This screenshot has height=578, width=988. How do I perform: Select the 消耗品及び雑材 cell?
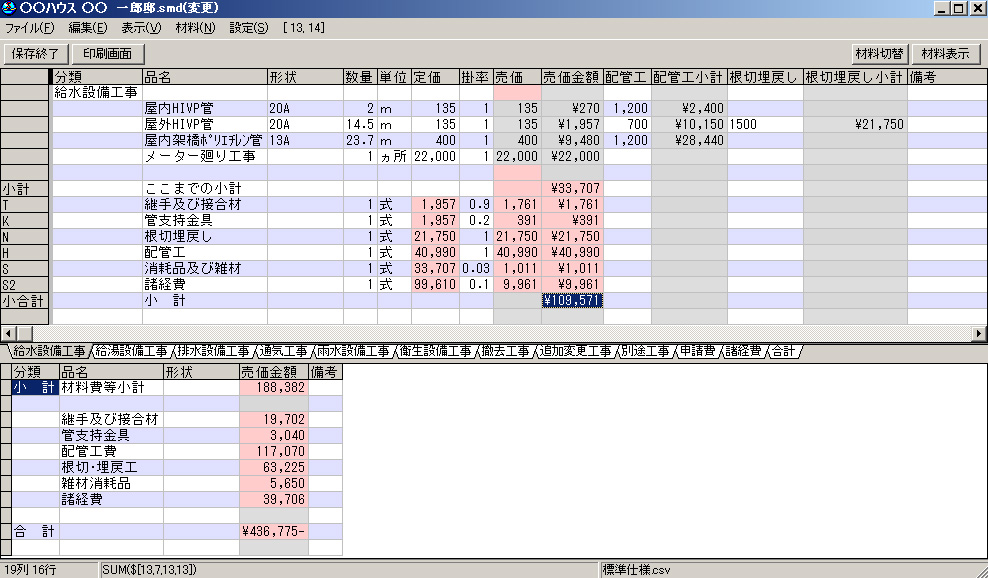pyautogui.click(x=205, y=269)
